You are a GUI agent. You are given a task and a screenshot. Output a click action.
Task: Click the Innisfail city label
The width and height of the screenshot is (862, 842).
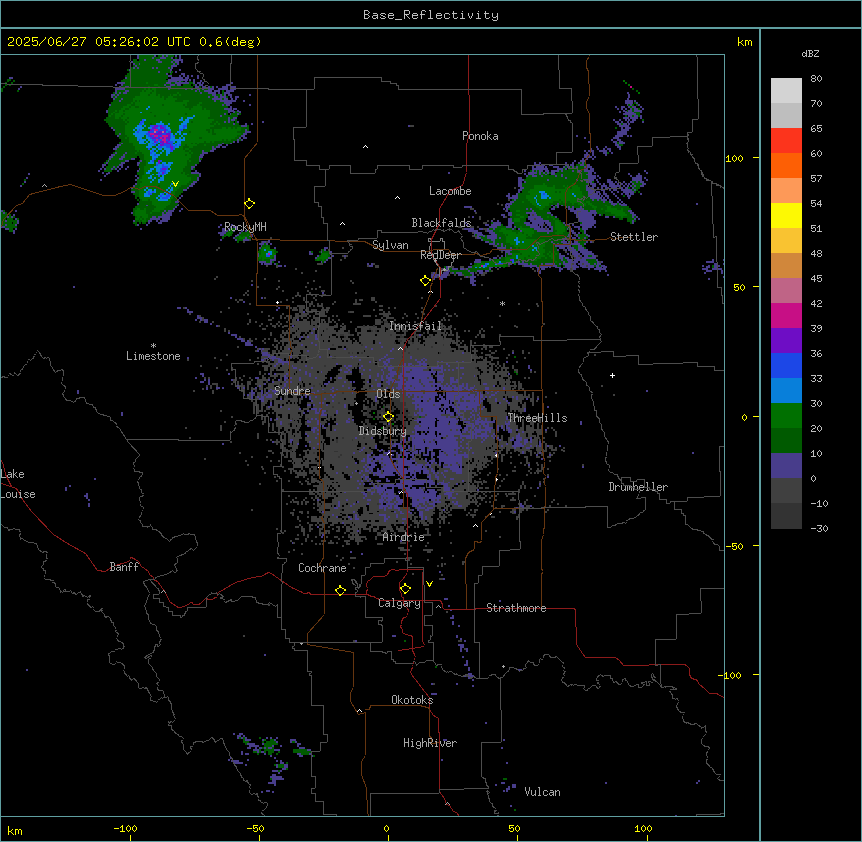[415, 326]
